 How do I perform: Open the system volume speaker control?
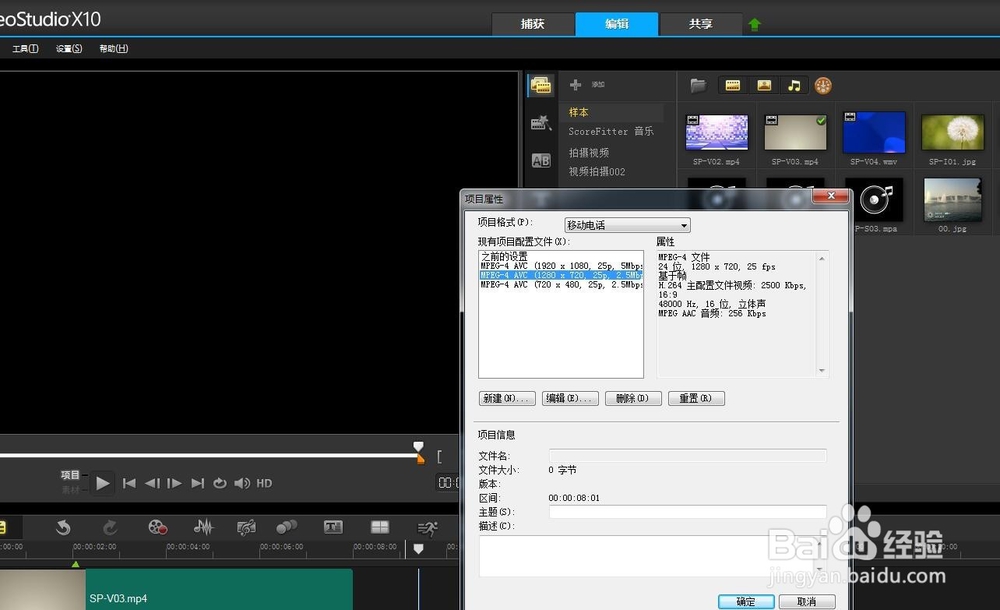pos(242,483)
